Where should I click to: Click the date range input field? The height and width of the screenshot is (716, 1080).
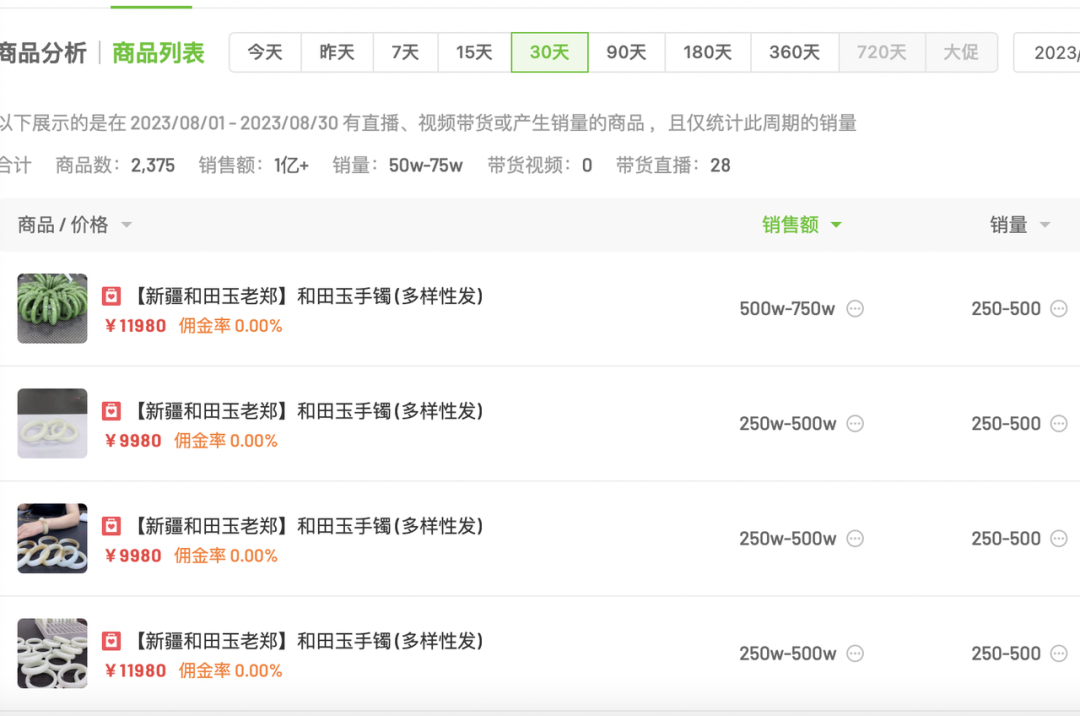[1048, 52]
